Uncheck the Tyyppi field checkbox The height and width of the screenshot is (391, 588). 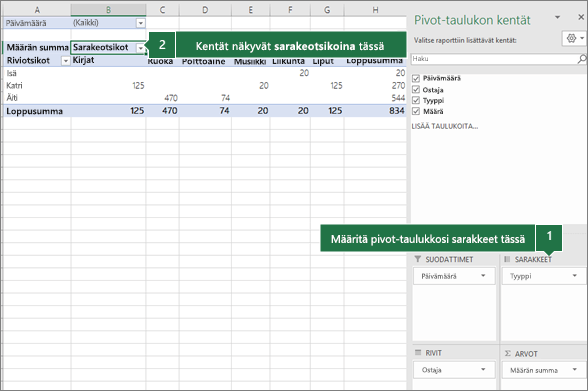pos(416,100)
